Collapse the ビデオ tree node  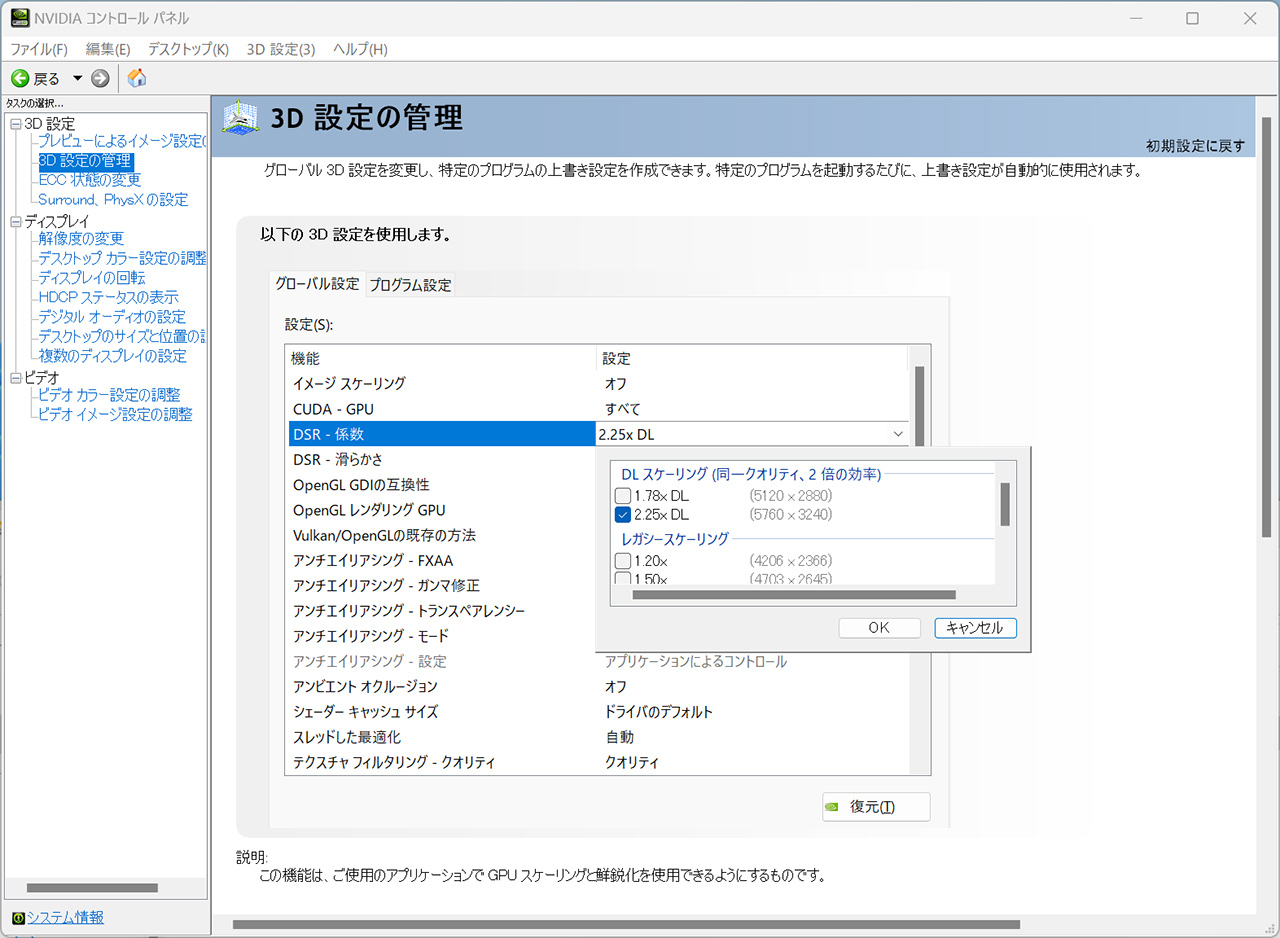click(x=15, y=377)
